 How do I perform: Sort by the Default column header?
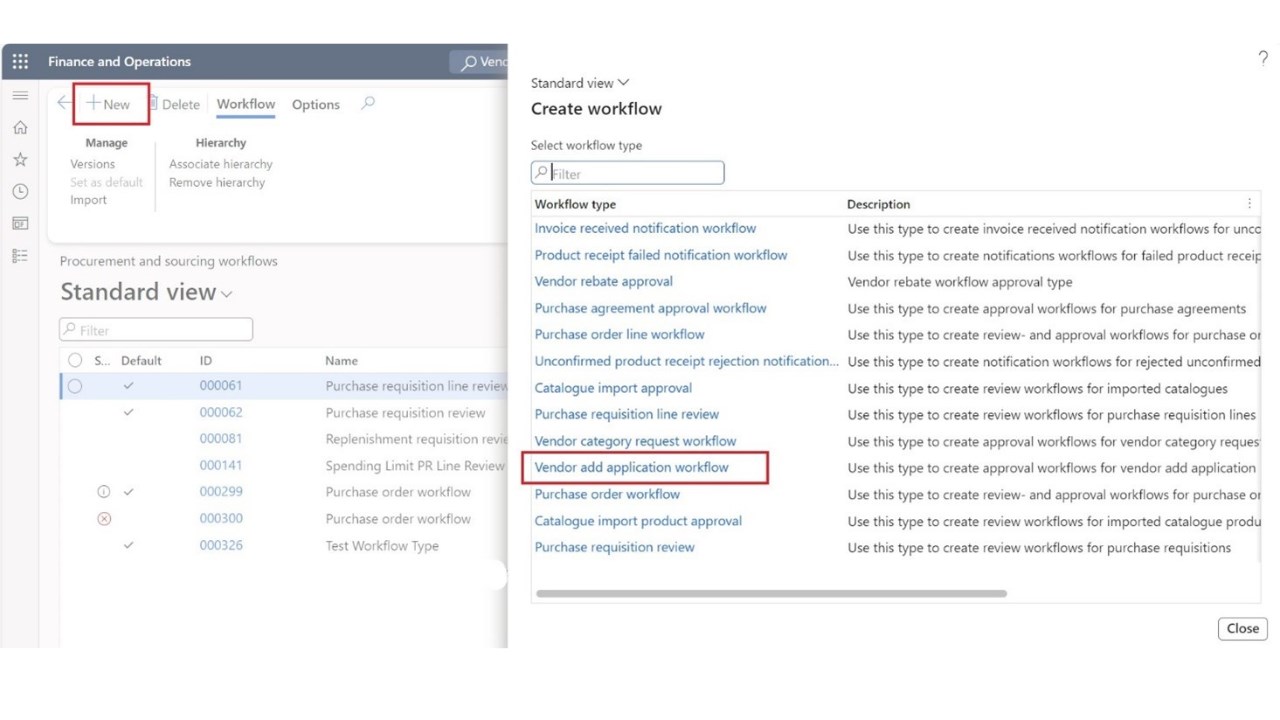coord(141,361)
